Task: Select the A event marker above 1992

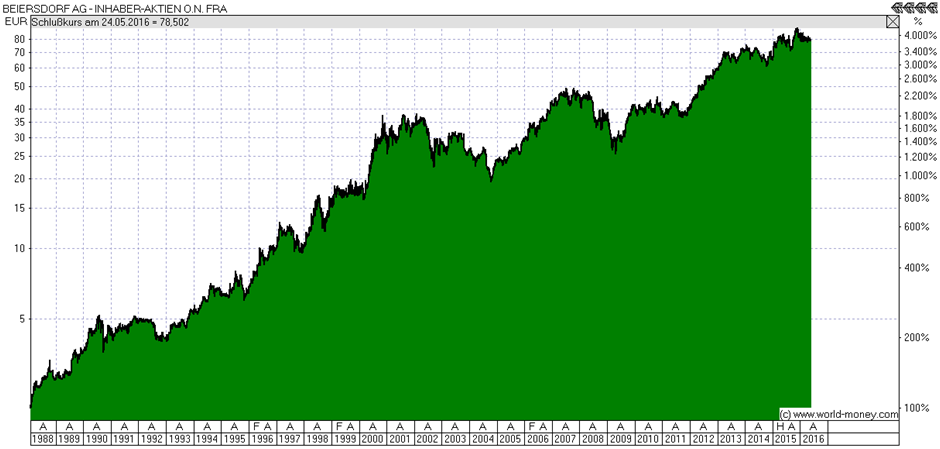Action: click(152, 426)
